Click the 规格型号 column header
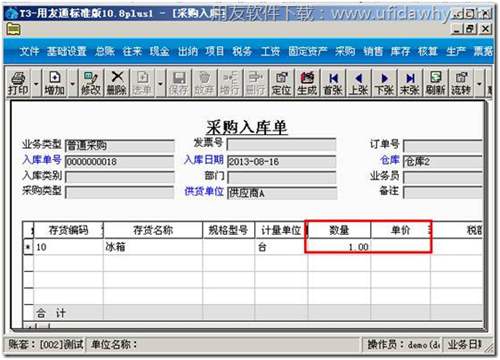The height and width of the screenshot is (360, 500). pos(229,230)
